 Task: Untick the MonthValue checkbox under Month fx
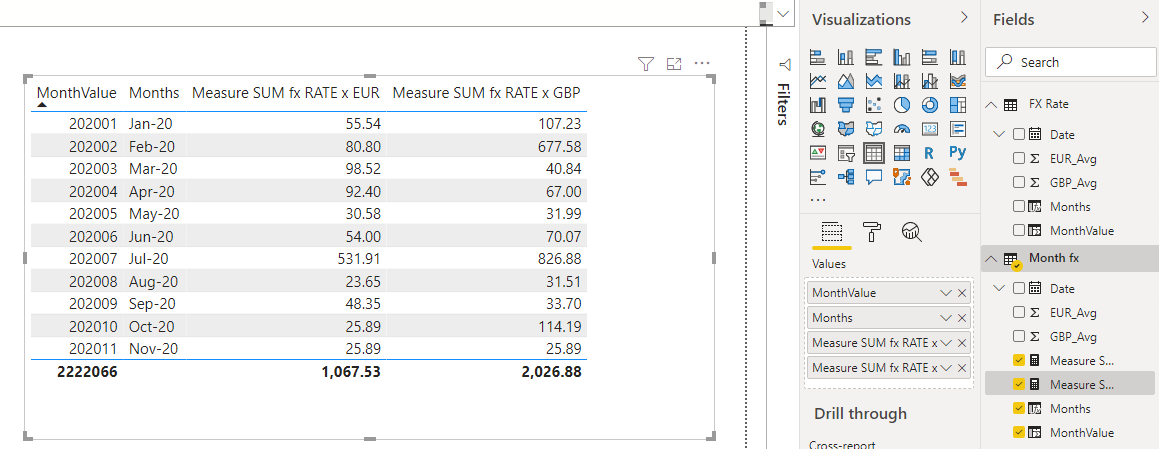1019,432
